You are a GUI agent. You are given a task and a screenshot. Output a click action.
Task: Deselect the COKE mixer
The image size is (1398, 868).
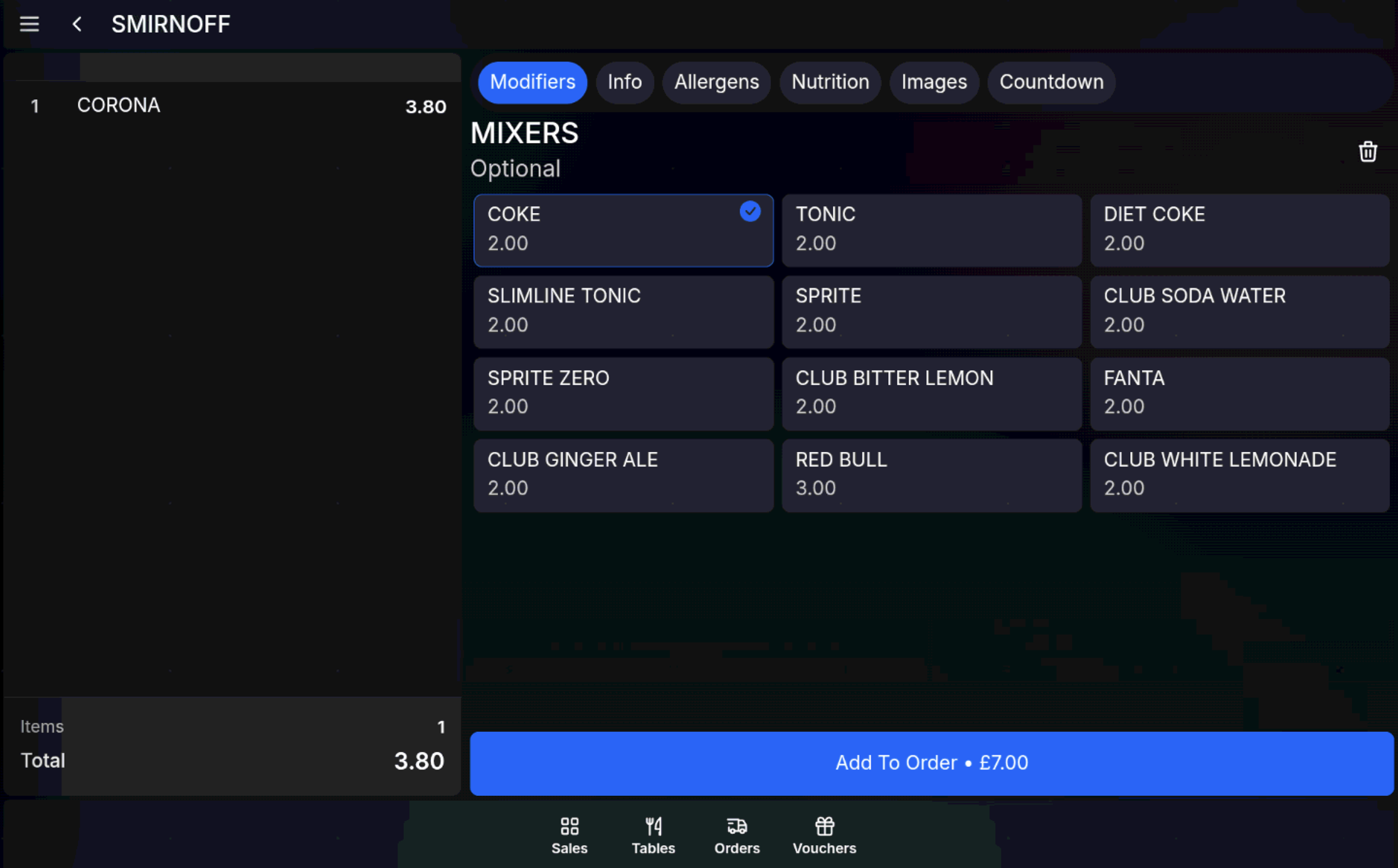623,230
